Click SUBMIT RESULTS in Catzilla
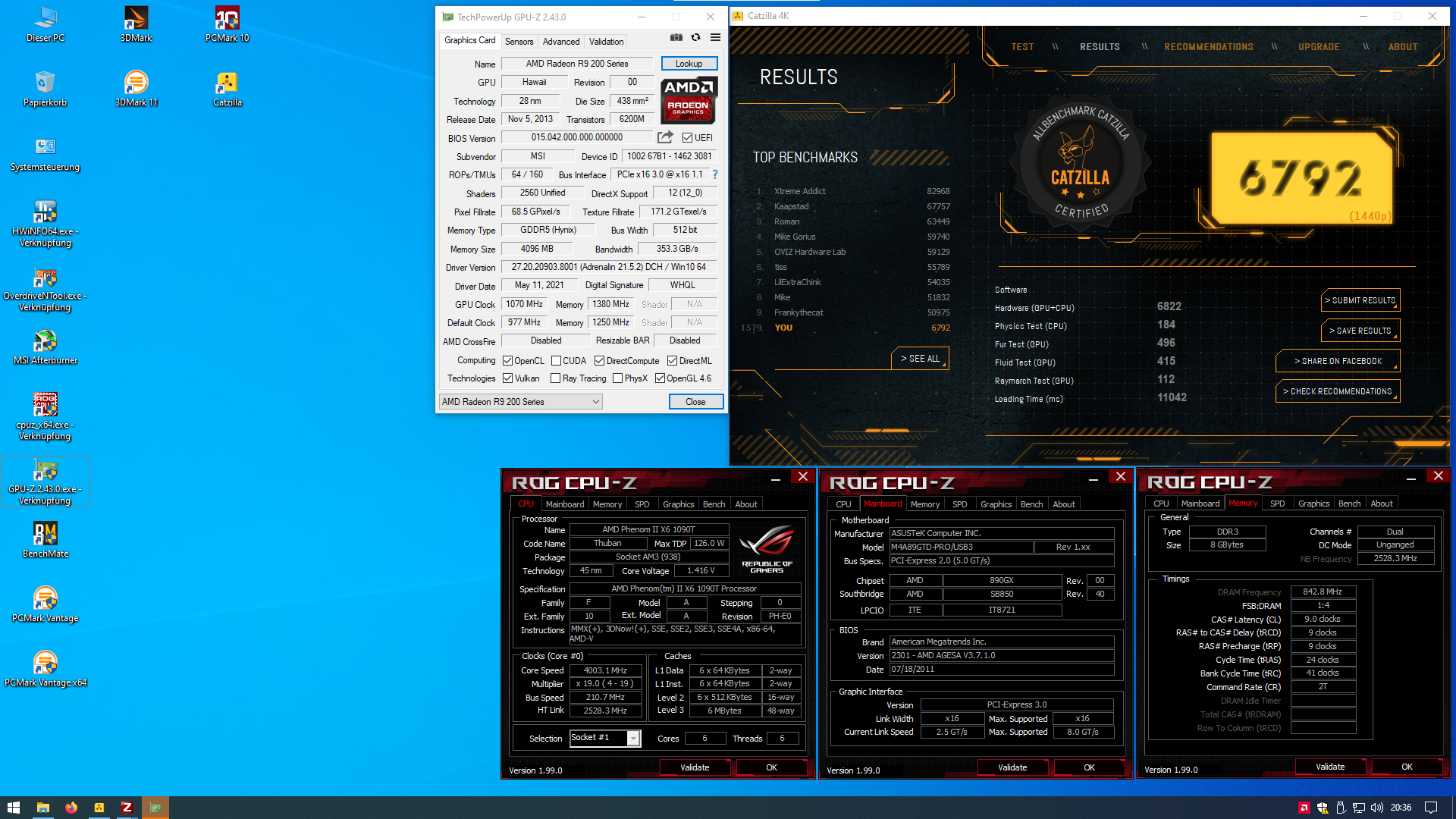This screenshot has height=819, width=1456. point(1360,300)
